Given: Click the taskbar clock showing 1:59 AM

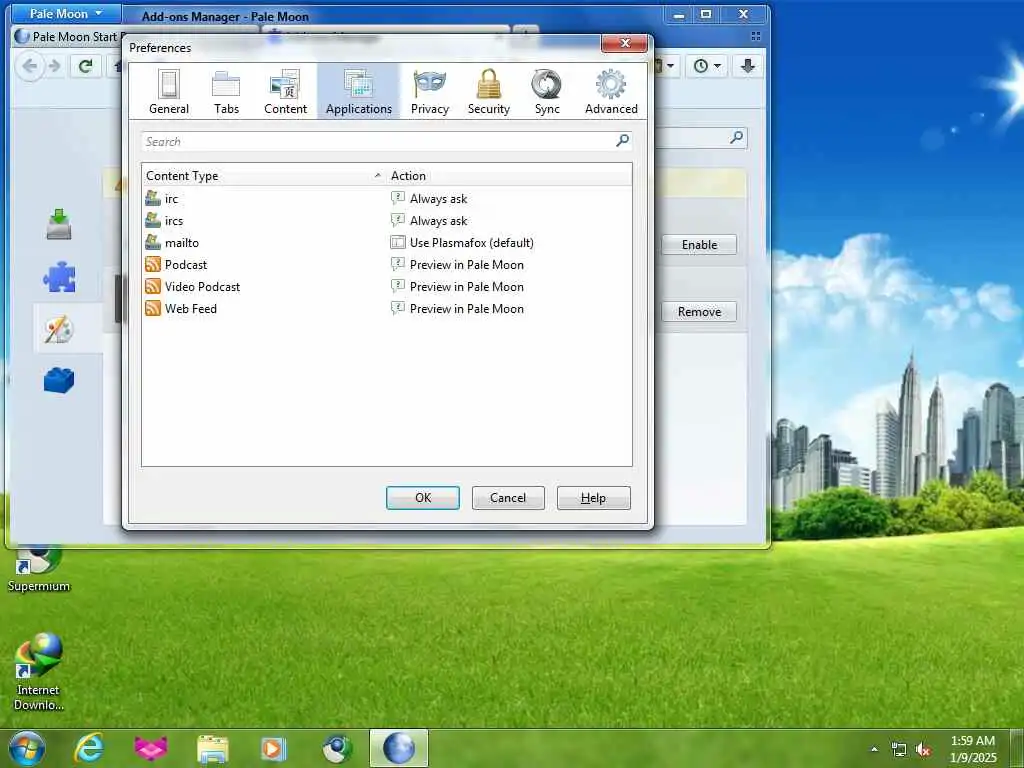Looking at the screenshot, I should [972, 749].
